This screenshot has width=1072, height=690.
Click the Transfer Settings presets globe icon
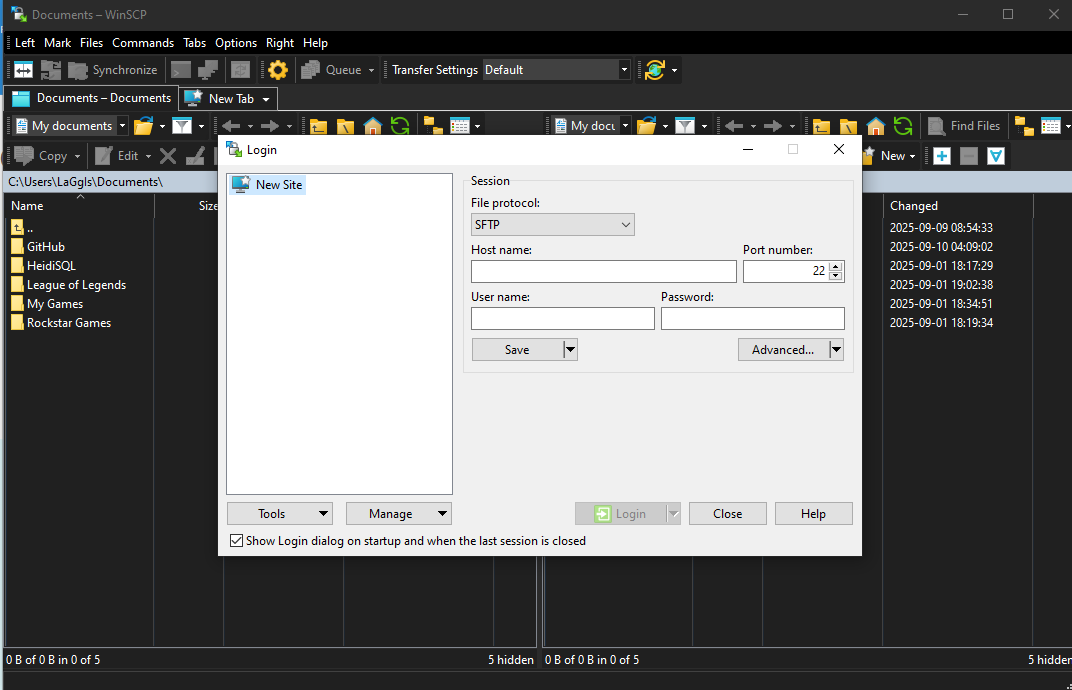(x=655, y=70)
